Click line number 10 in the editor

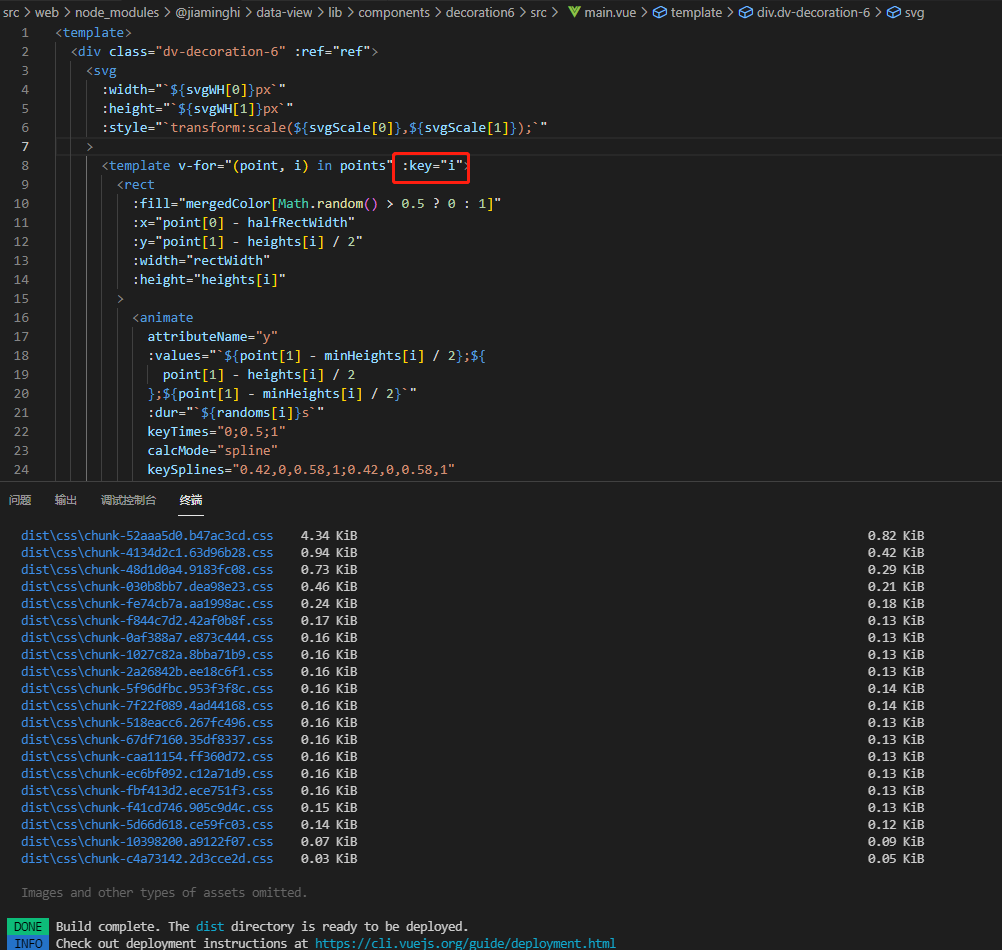21,203
